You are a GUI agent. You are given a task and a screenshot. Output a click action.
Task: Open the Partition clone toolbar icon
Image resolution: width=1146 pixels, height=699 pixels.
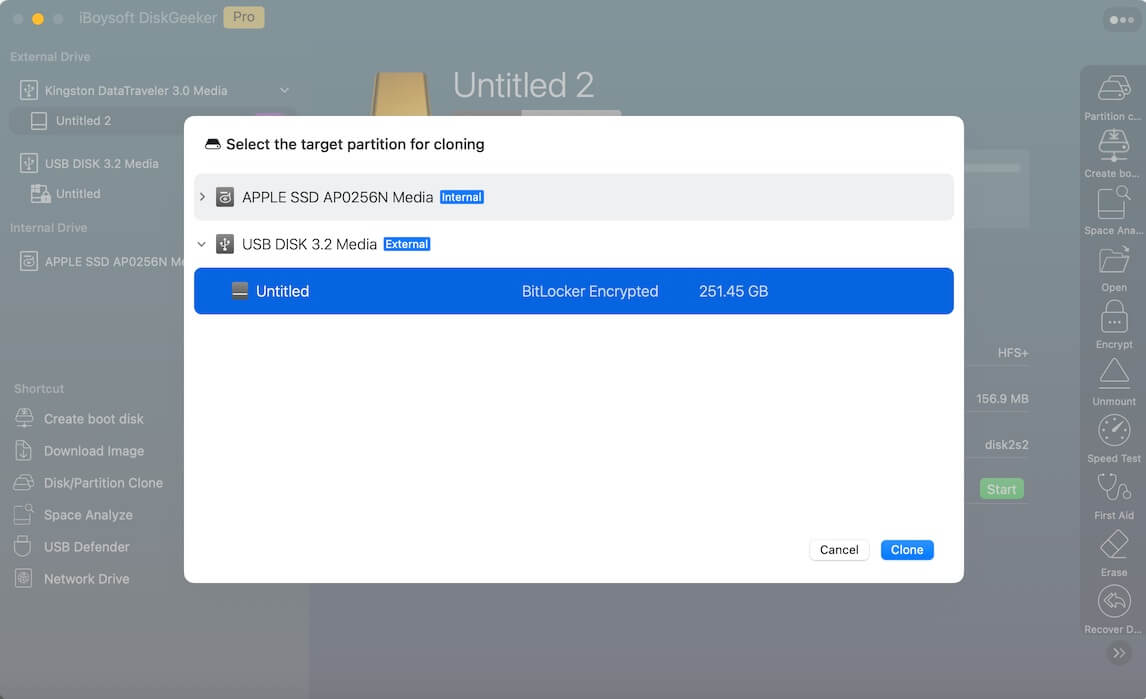[x=1113, y=89]
